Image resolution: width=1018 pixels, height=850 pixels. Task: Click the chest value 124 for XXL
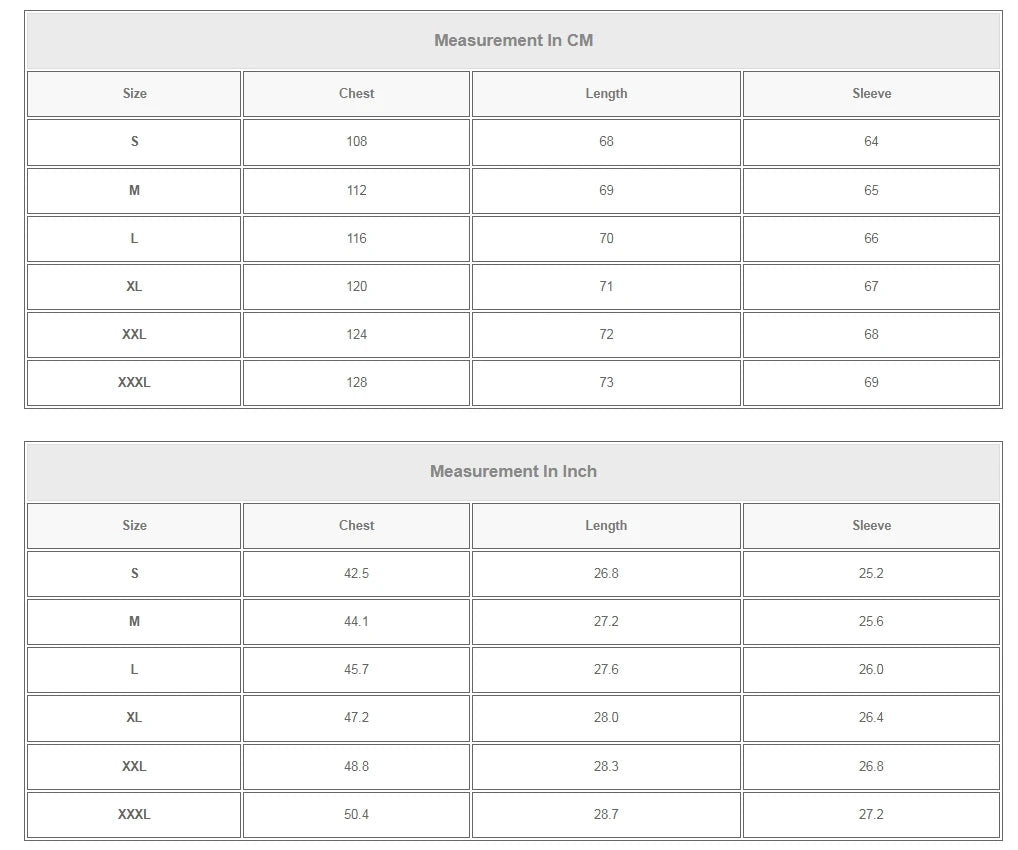click(356, 335)
